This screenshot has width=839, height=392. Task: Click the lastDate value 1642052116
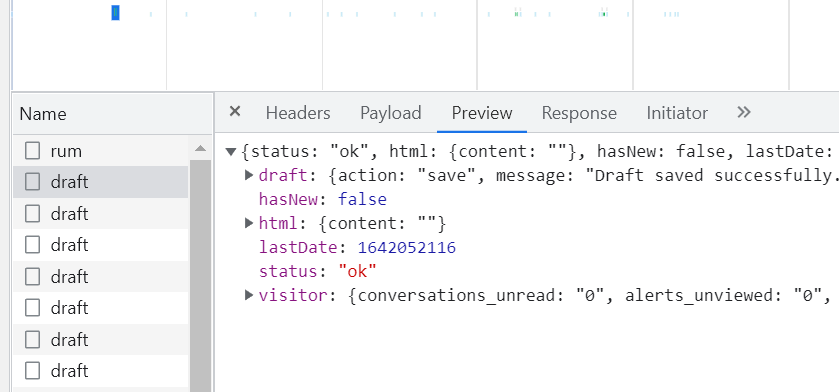407,248
